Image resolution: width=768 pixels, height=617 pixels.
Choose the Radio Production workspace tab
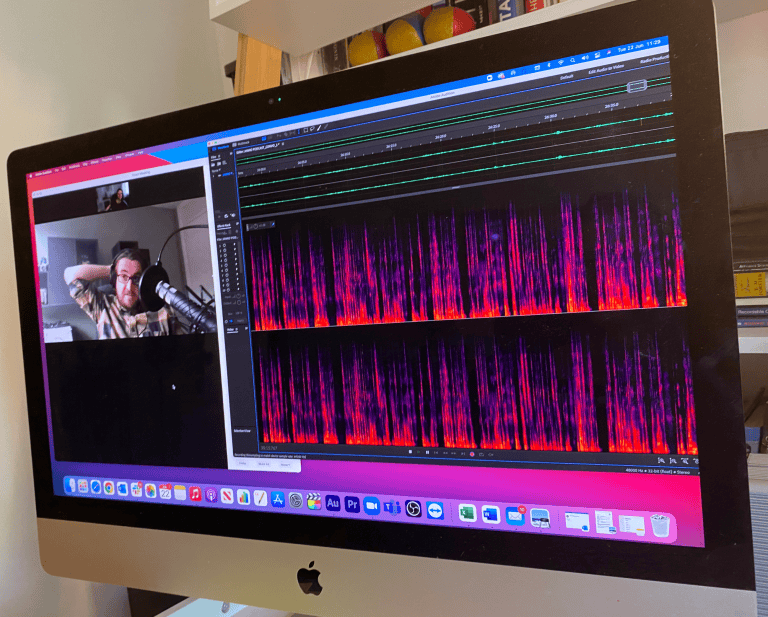654,60
